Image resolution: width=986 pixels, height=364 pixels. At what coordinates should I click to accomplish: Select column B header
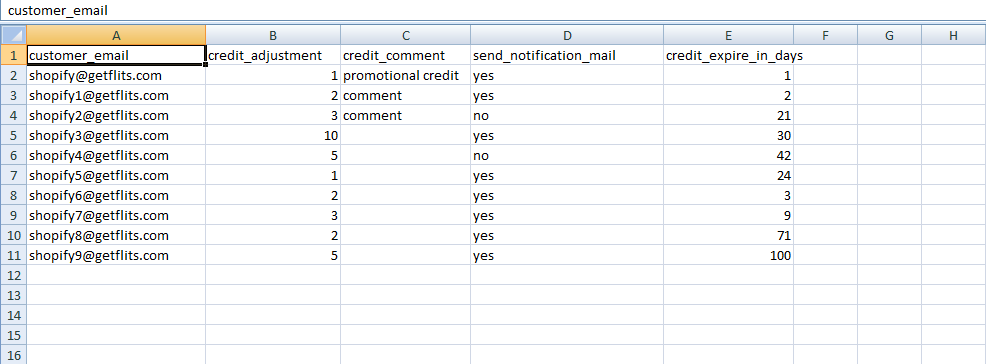pyautogui.click(x=273, y=35)
